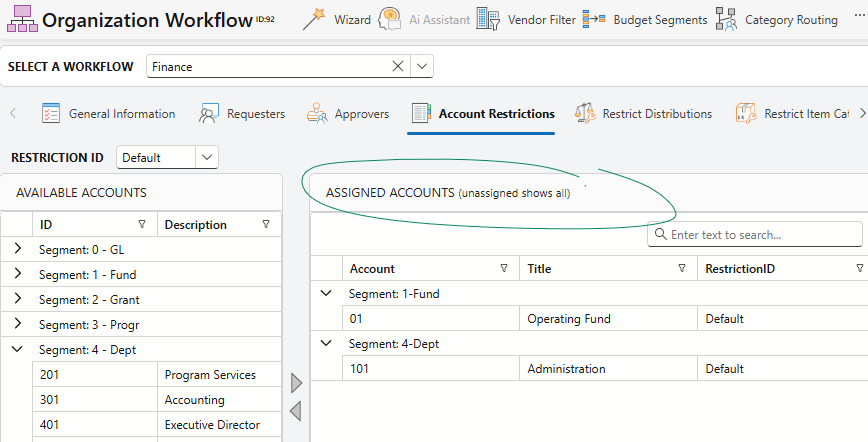Viewport: 868px width, 442px height.
Task: Click the search magnifier icon
Action: tap(660, 234)
